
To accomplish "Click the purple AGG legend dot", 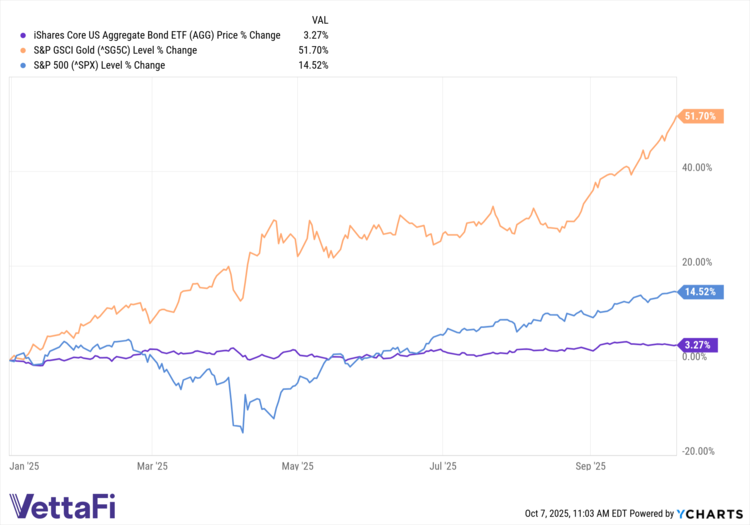I will [22, 35].
